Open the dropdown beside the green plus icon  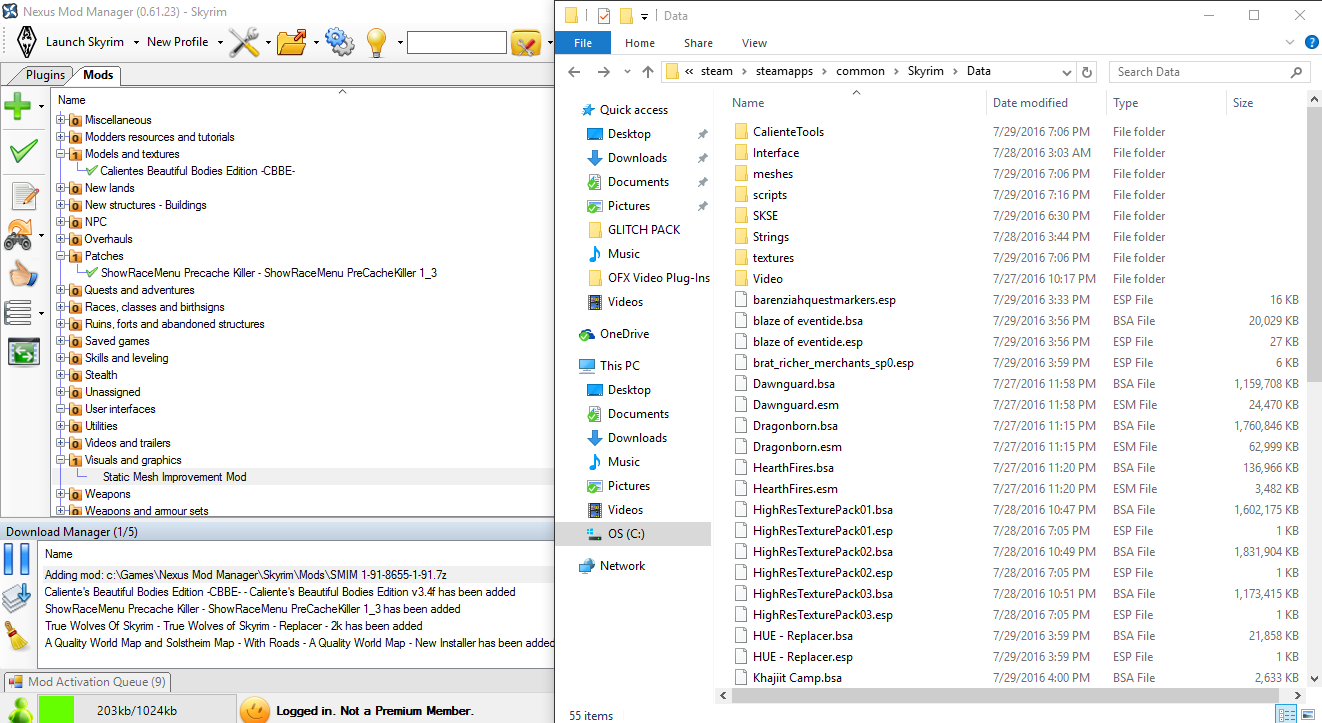(x=41, y=106)
